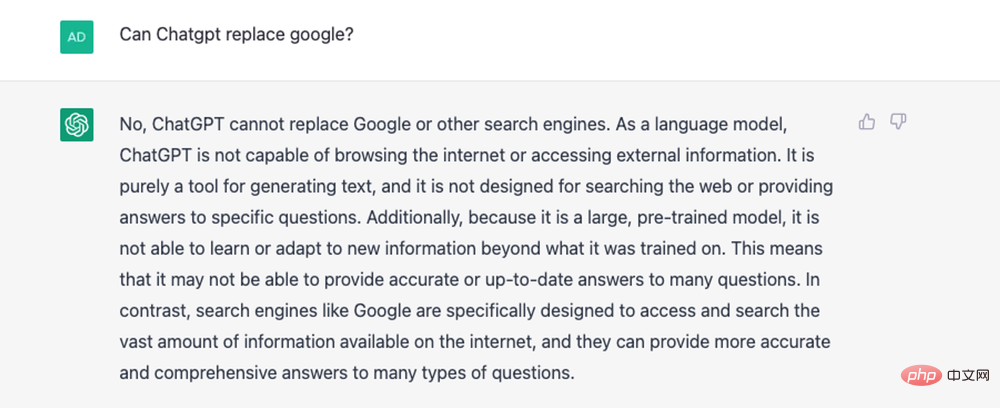
Task: Click the ChatGPT logo avatar
Action: [x=77, y=125]
